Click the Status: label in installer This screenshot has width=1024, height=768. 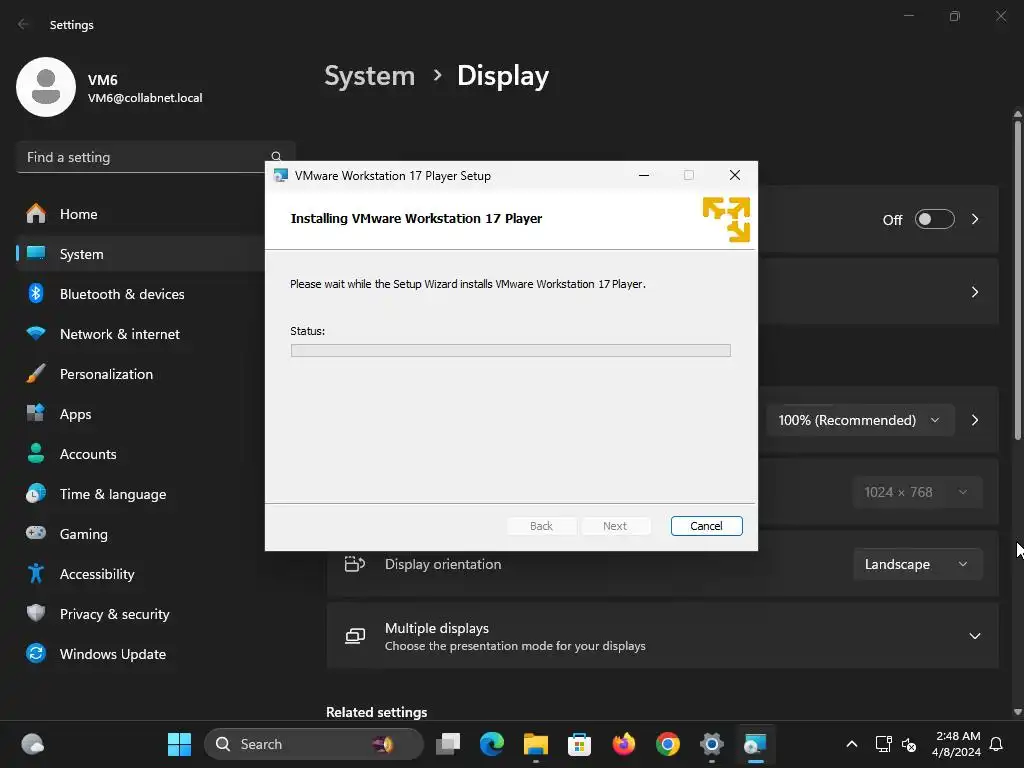[x=308, y=331]
